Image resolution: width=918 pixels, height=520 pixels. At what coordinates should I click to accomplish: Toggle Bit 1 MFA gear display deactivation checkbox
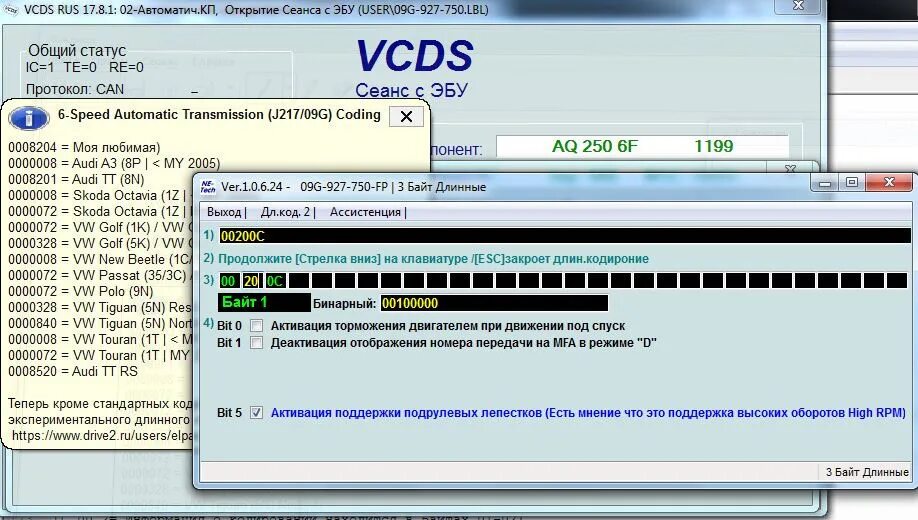(x=256, y=343)
